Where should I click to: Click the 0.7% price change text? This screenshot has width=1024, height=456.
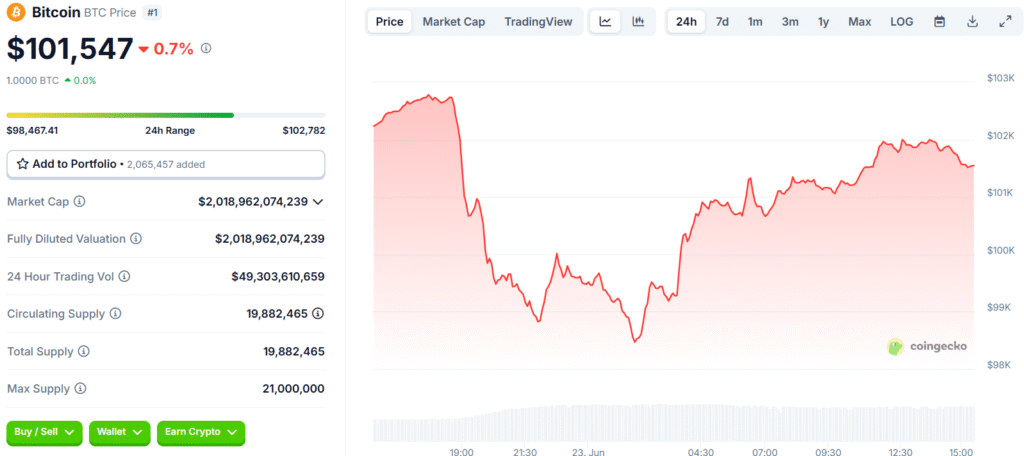coord(173,49)
